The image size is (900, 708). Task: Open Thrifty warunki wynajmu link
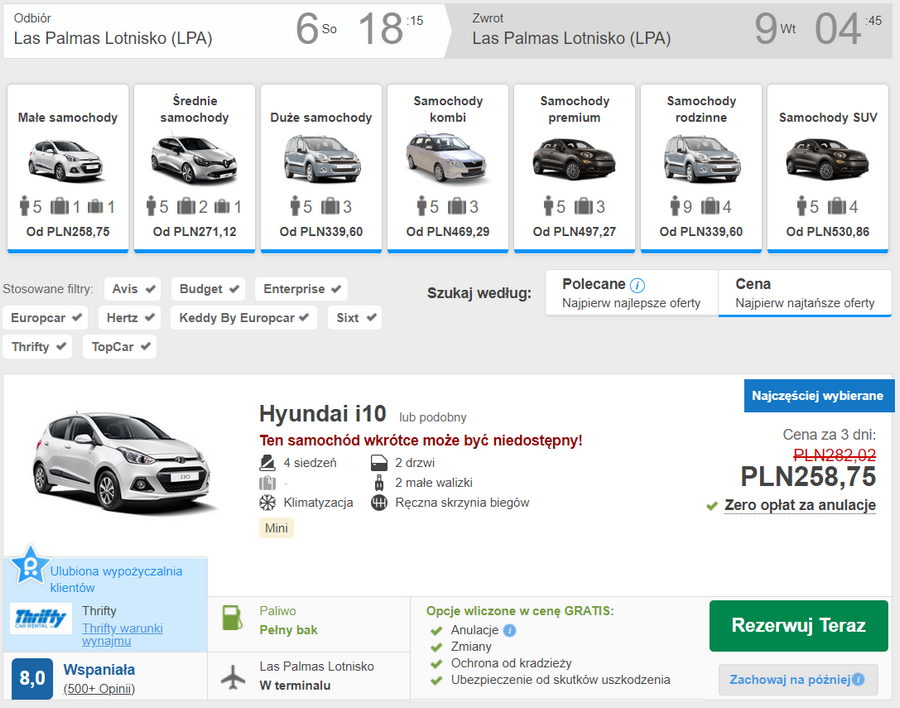tap(122, 635)
